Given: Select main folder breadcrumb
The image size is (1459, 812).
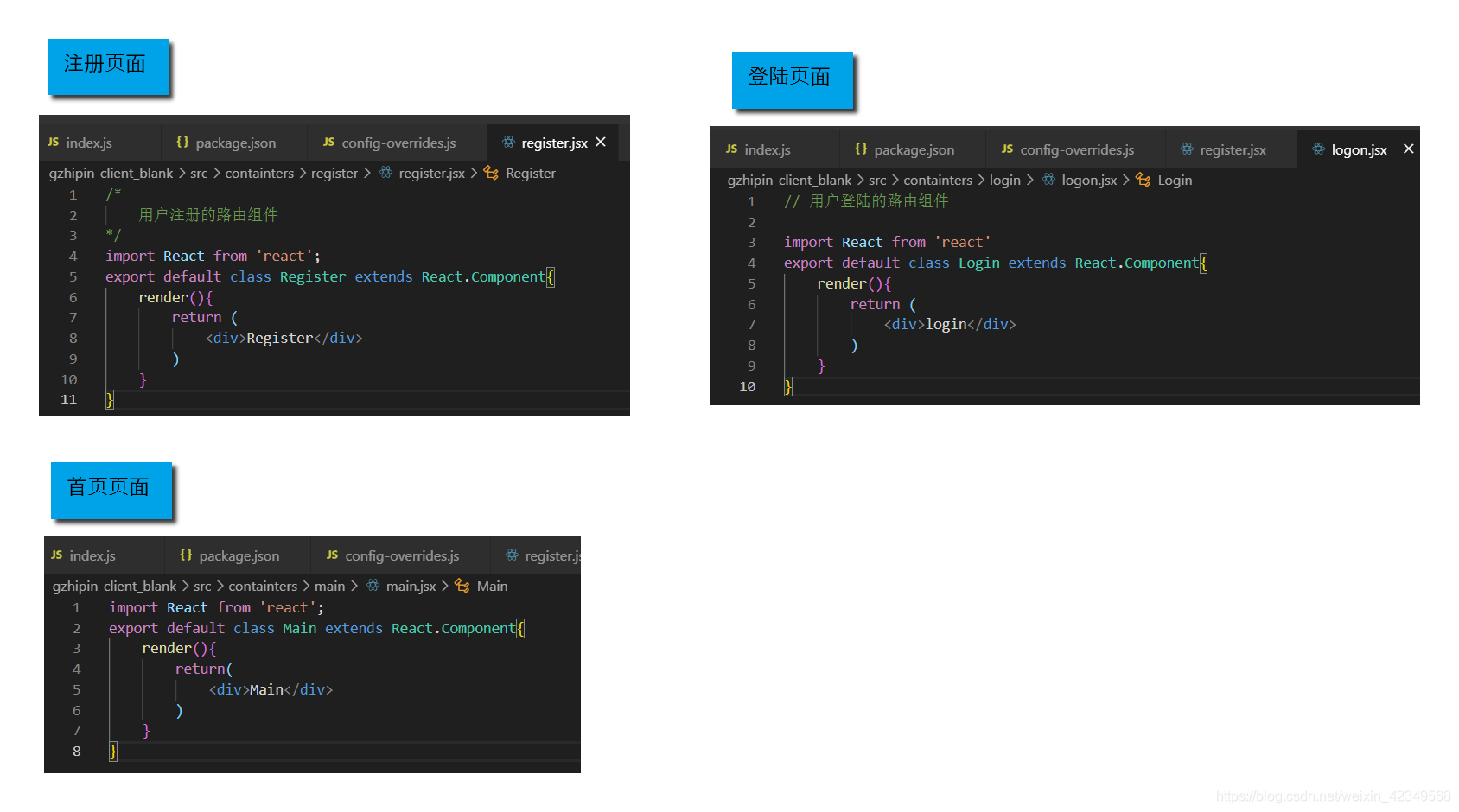Looking at the screenshot, I should click(329, 587).
